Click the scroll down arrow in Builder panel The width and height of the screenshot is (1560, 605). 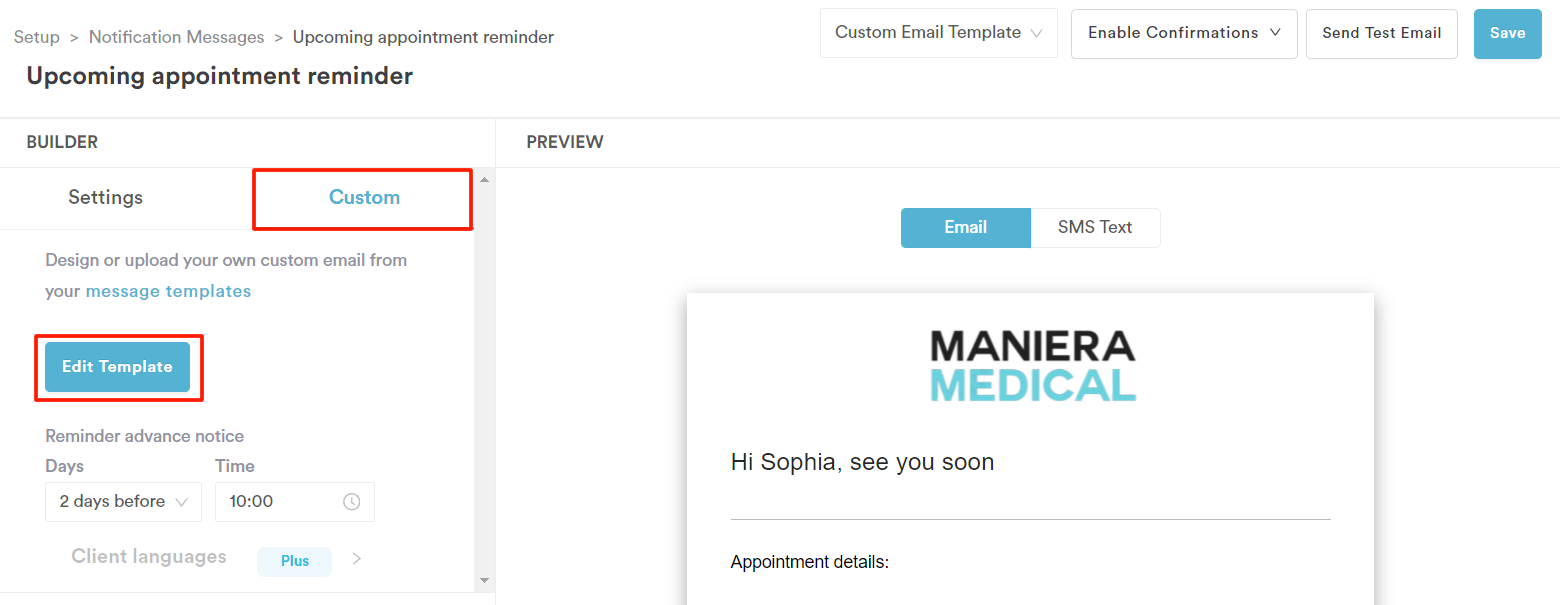[485, 580]
